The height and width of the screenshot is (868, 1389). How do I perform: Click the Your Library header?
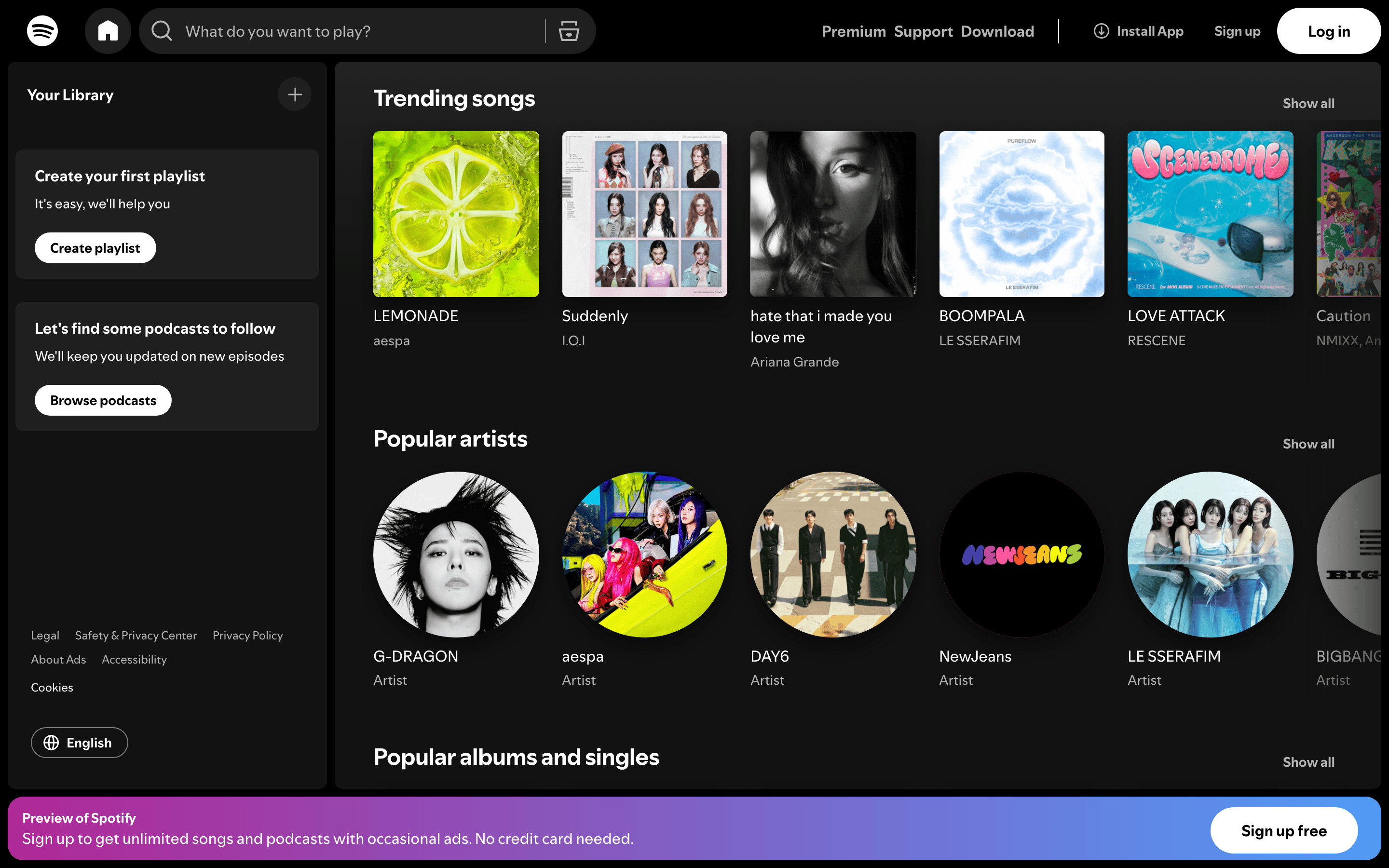(70, 95)
